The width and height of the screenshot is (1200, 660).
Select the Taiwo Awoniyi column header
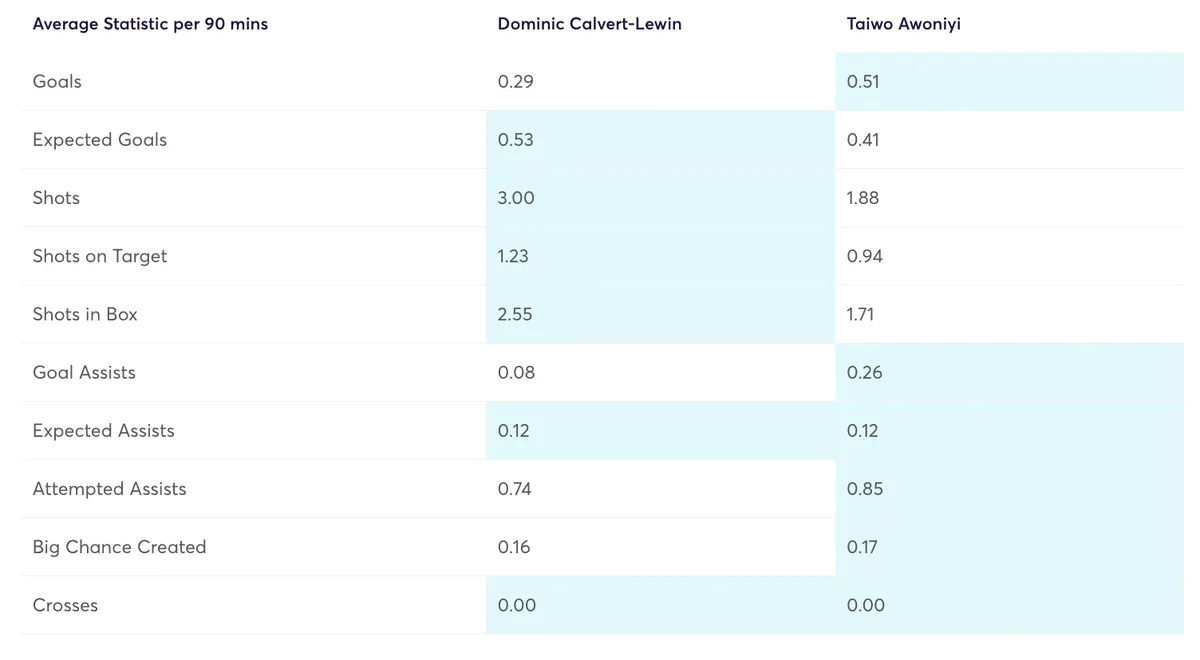[904, 24]
